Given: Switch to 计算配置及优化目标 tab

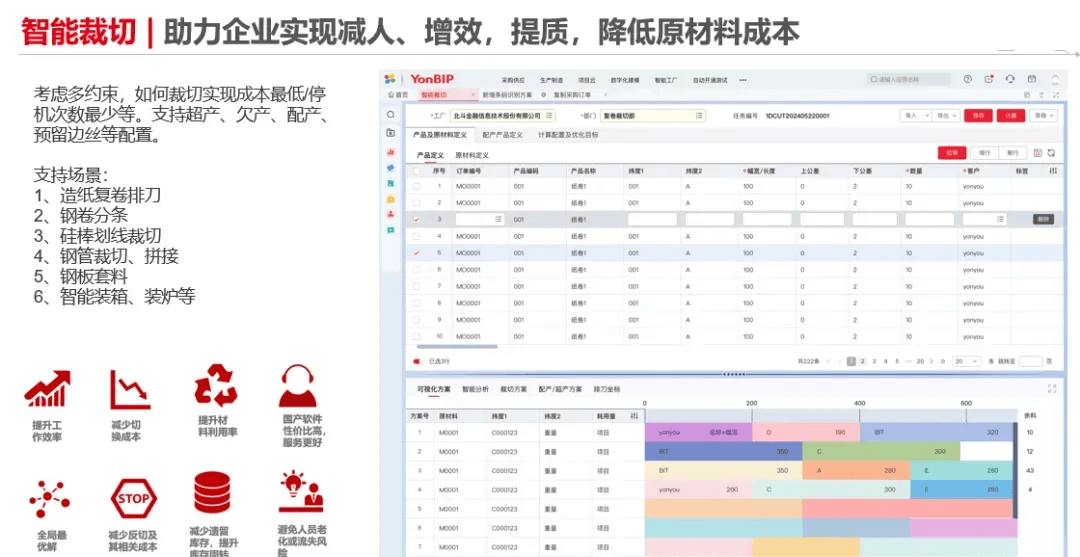Looking at the screenshot, I should click(x=568, y=135).
